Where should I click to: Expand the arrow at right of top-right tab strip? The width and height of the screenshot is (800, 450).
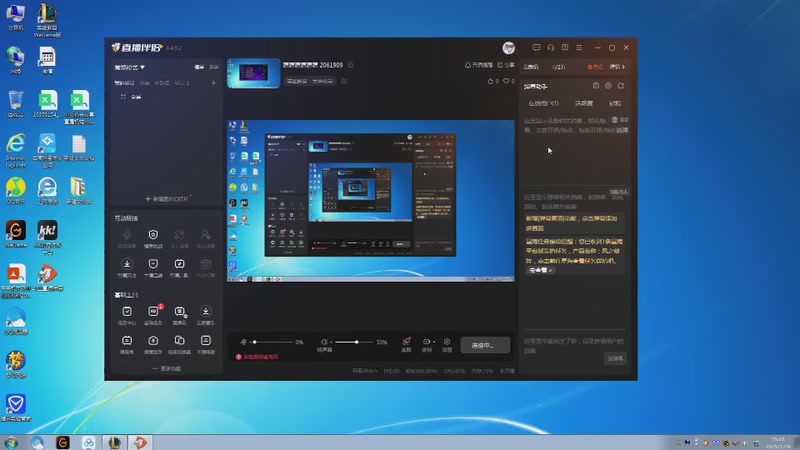(x=623, y=67)
